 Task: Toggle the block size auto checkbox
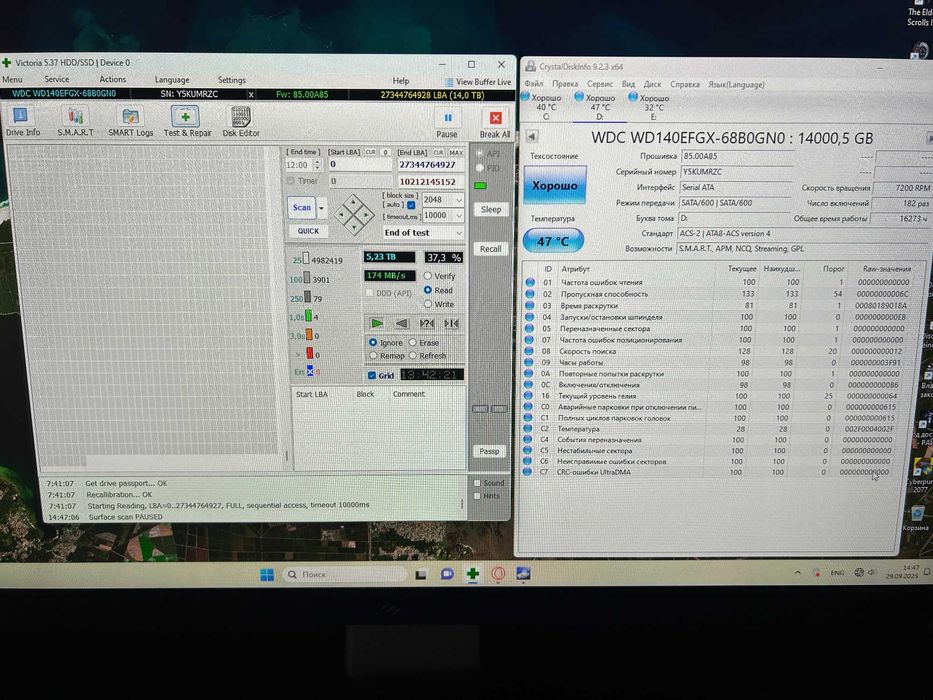(411, 205)
